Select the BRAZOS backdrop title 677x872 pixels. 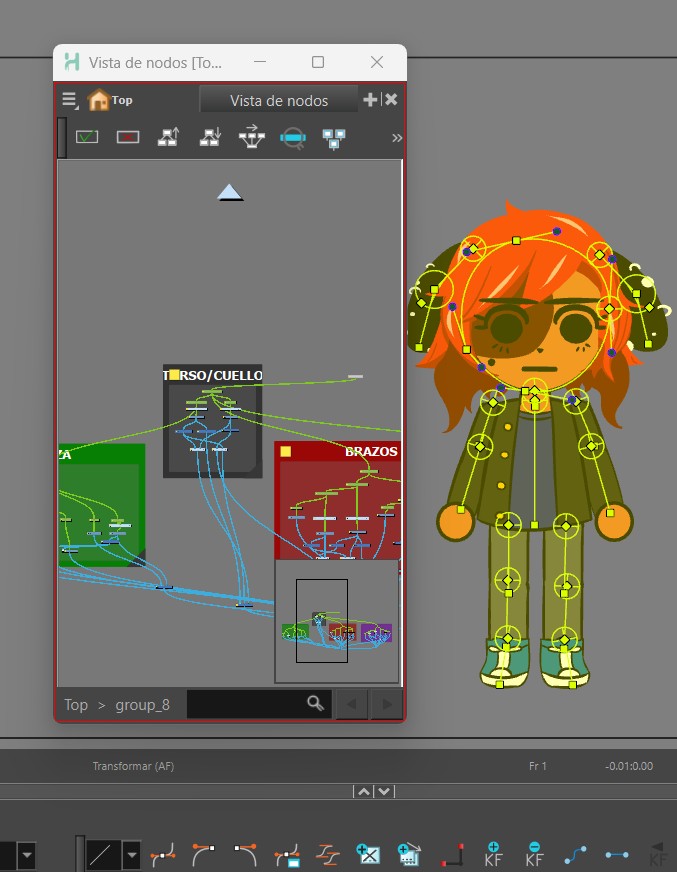tap(371, 452)
